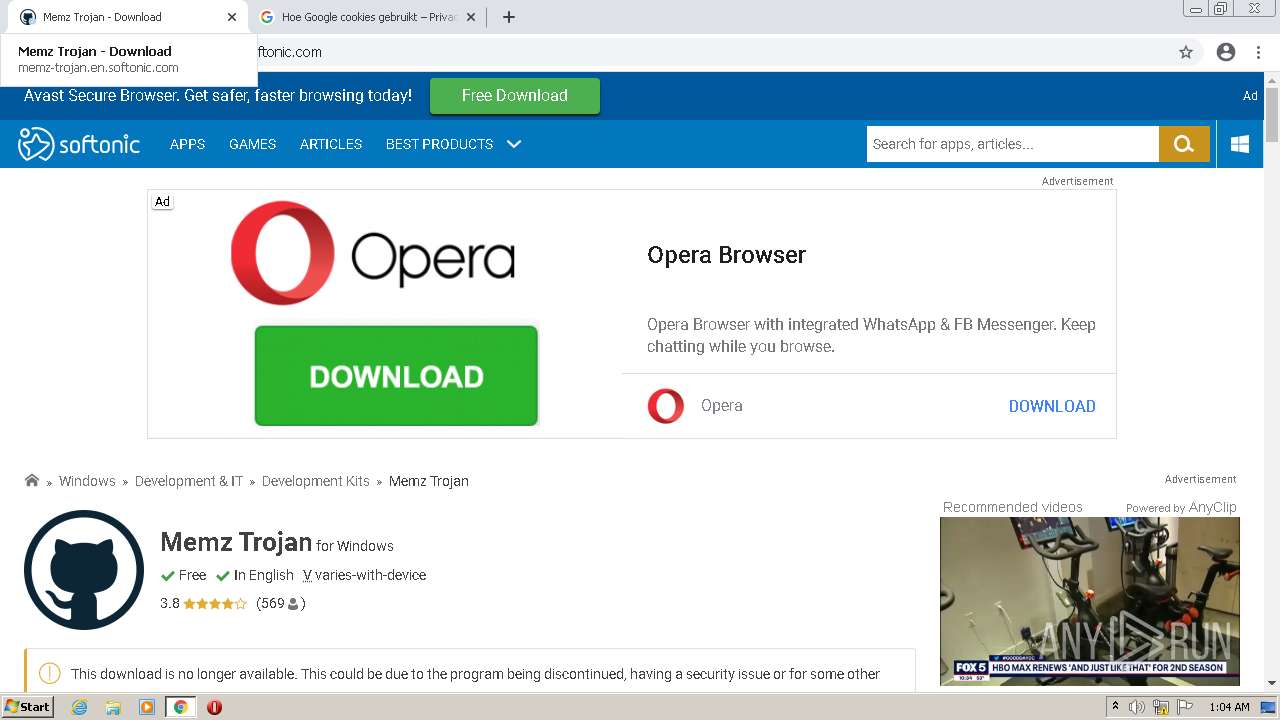This screenshot has height=720, width=1280.
Task: Open the Chrome profile avatar icon
Action: 1226,52
